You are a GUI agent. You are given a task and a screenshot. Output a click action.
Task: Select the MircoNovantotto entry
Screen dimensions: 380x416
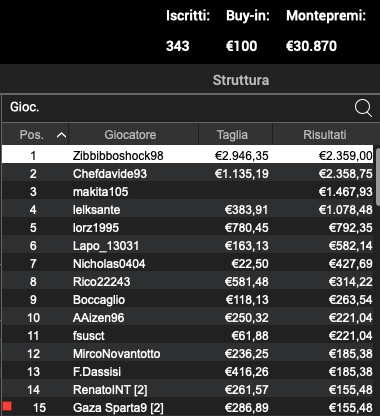tap(188, 354)
